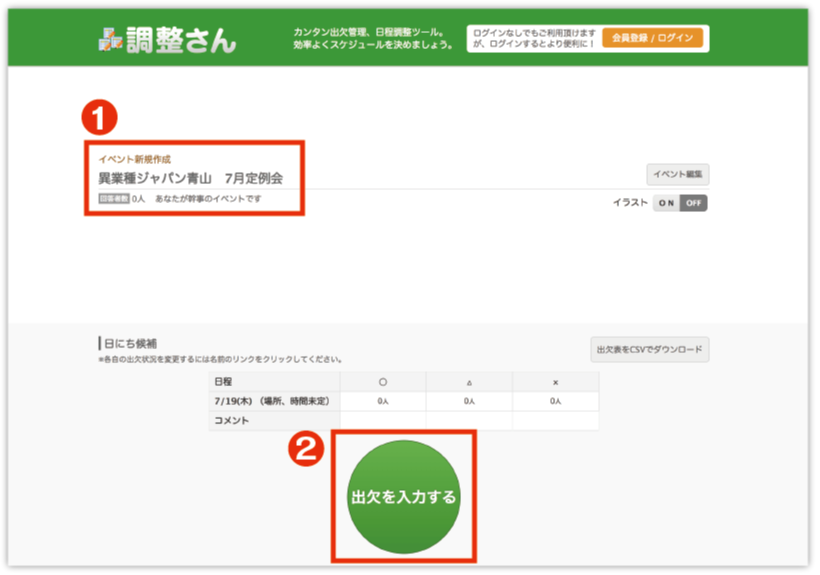This screenshot has height=575, width=820.
Task: Turn the イラスト toggle ON
Action: [667, 203]
